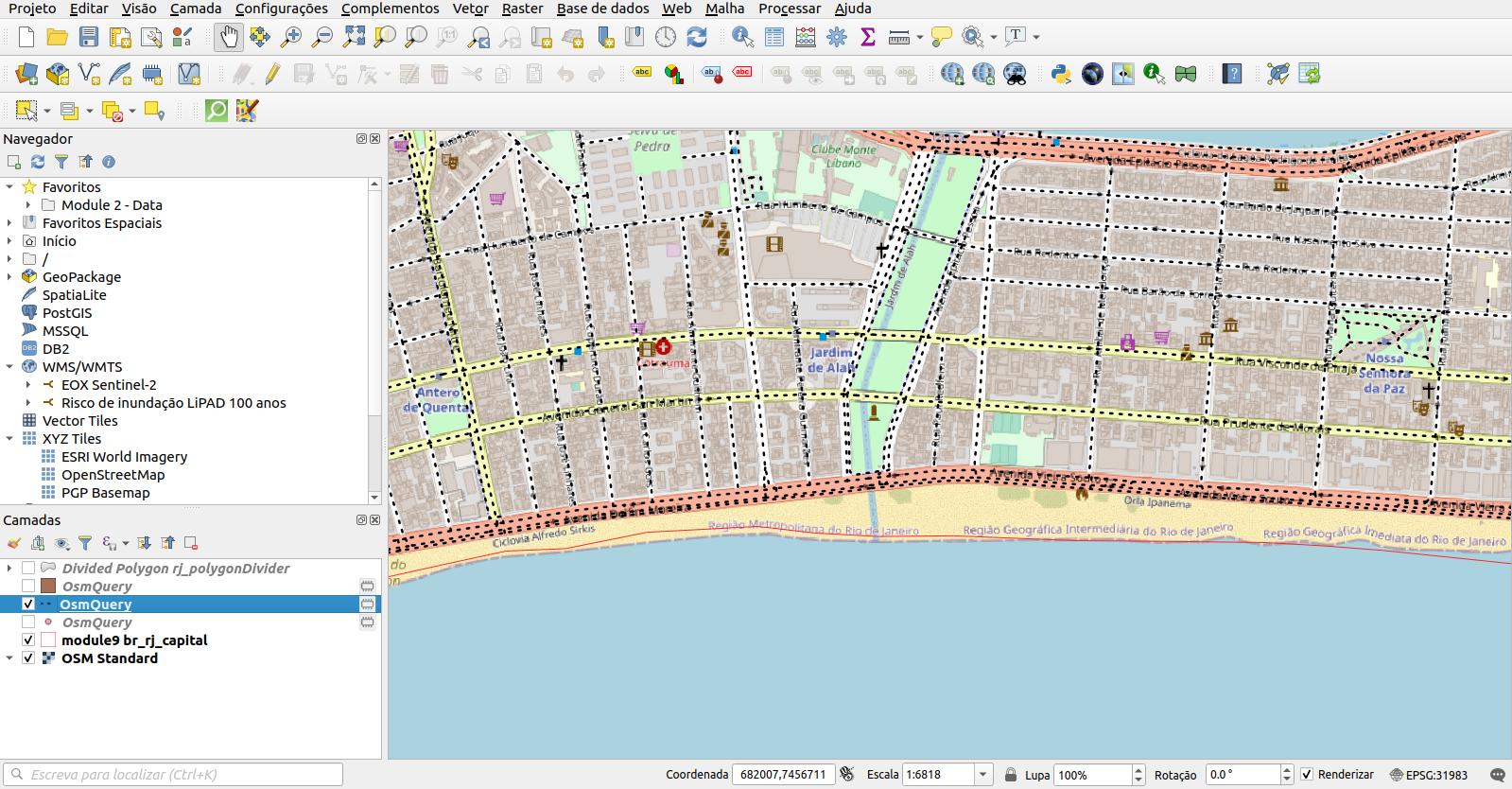This screenshot has height=789, width=1512.
Task: Click the Refresh map icon in toolbar
Action: click(697, 37)
